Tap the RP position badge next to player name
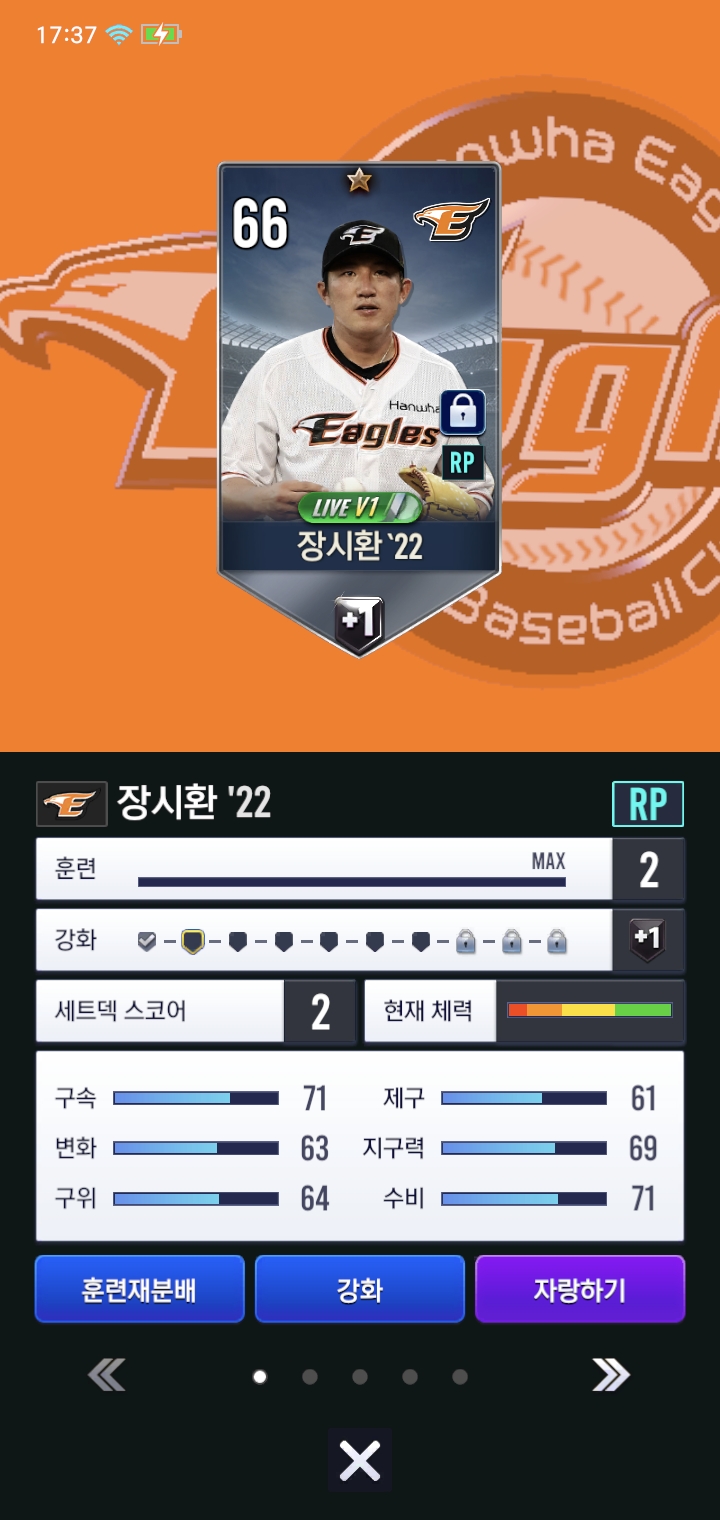This screenshot has width=720, height=1520. (648, 804)
